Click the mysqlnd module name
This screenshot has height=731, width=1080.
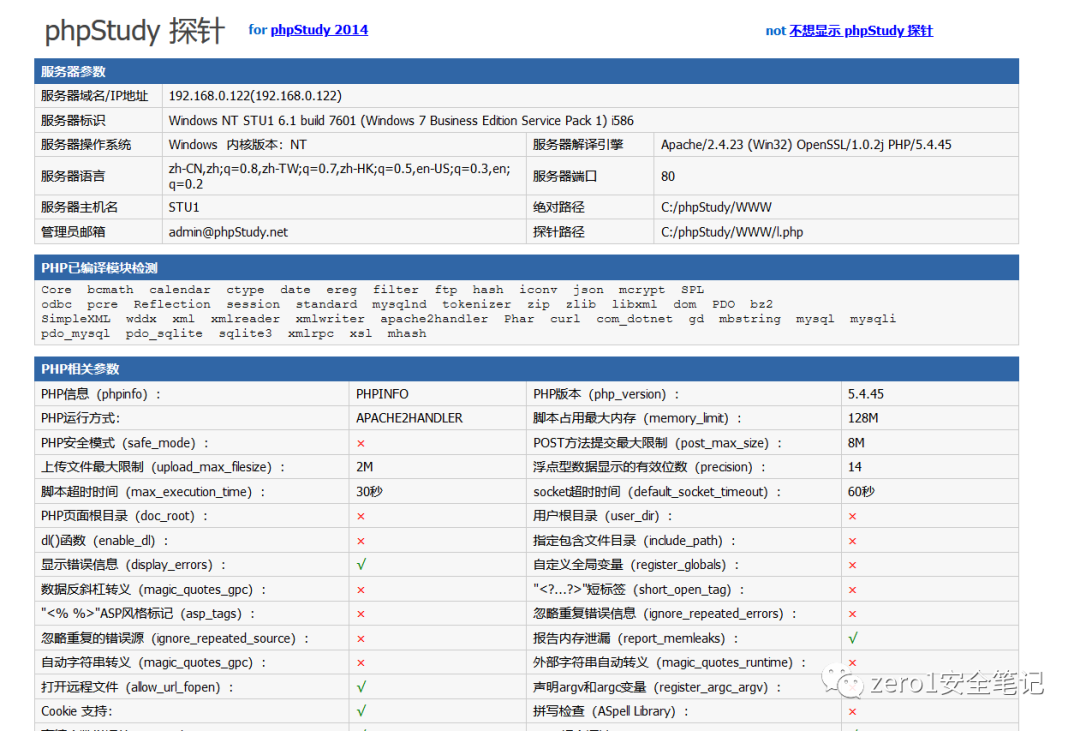pyautogui.click(x=399, y=305)
